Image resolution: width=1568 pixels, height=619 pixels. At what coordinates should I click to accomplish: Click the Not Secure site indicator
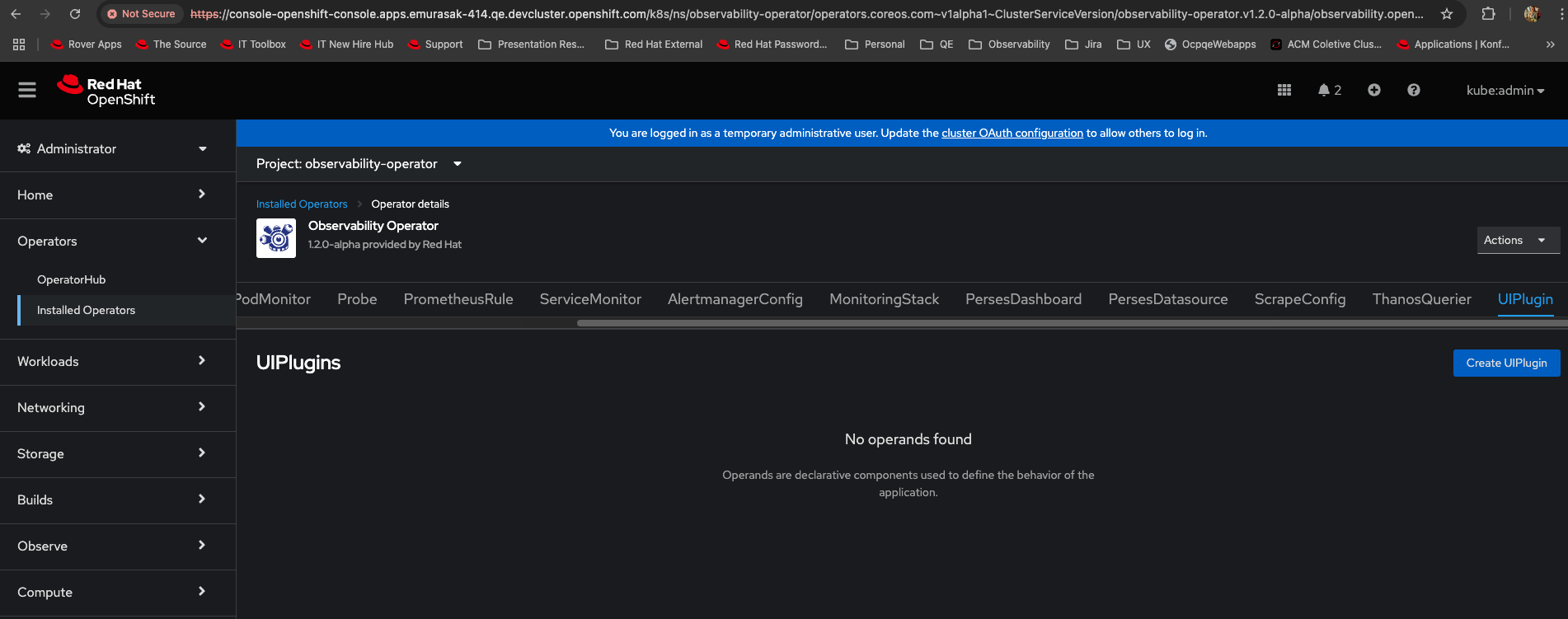141,14
